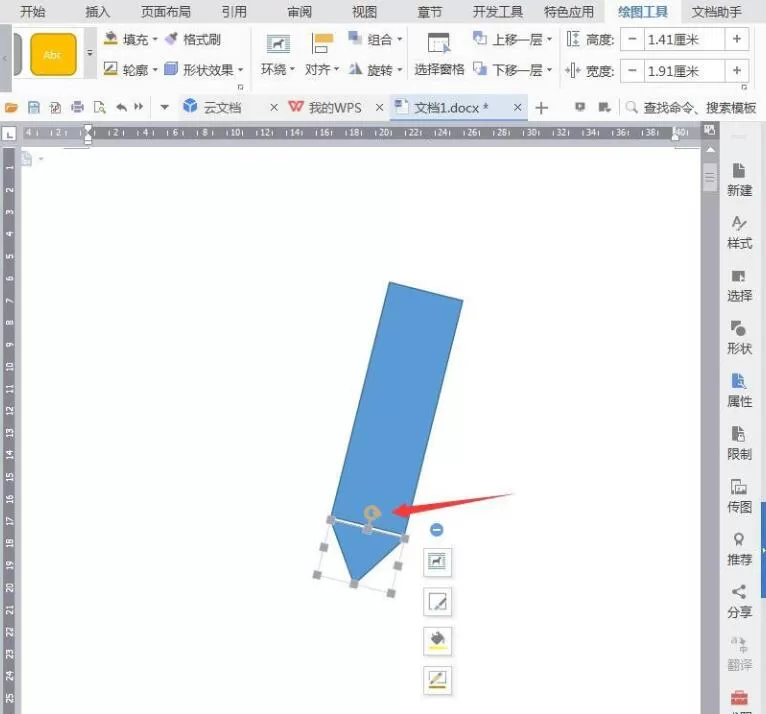Open sidebar 属性 panel
Screen dimensions: 766x714
739,391
